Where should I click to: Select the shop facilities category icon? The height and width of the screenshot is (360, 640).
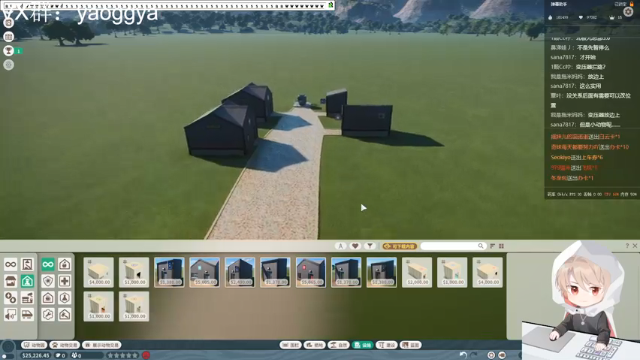click(11, 281)
